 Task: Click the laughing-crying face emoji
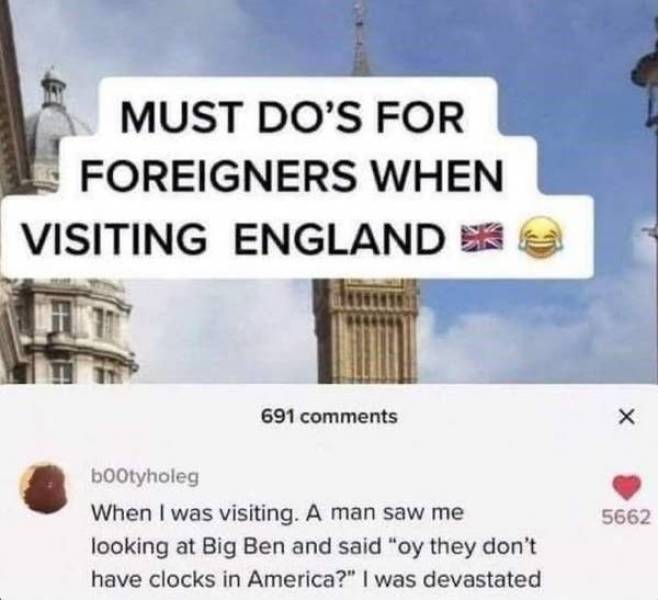(541, 236)
